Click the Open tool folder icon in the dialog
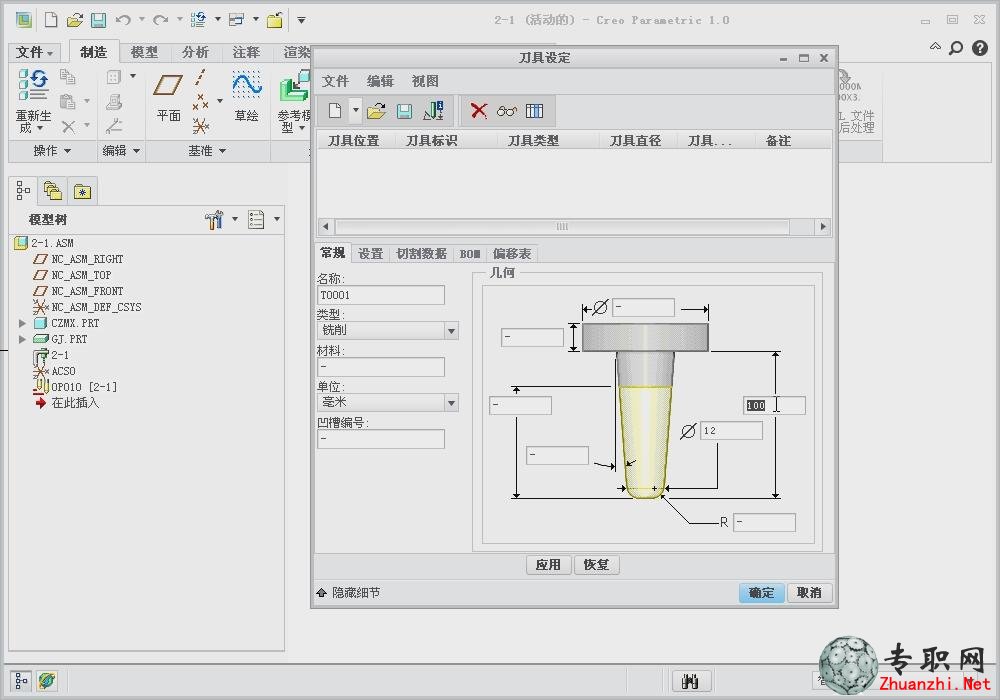The width and height of the screenshot is (1000, 700). coord(376,111)
